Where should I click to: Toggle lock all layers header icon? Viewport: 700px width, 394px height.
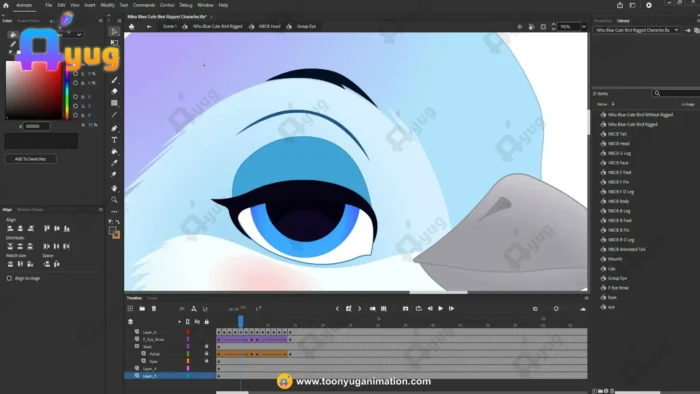[206, 322]
